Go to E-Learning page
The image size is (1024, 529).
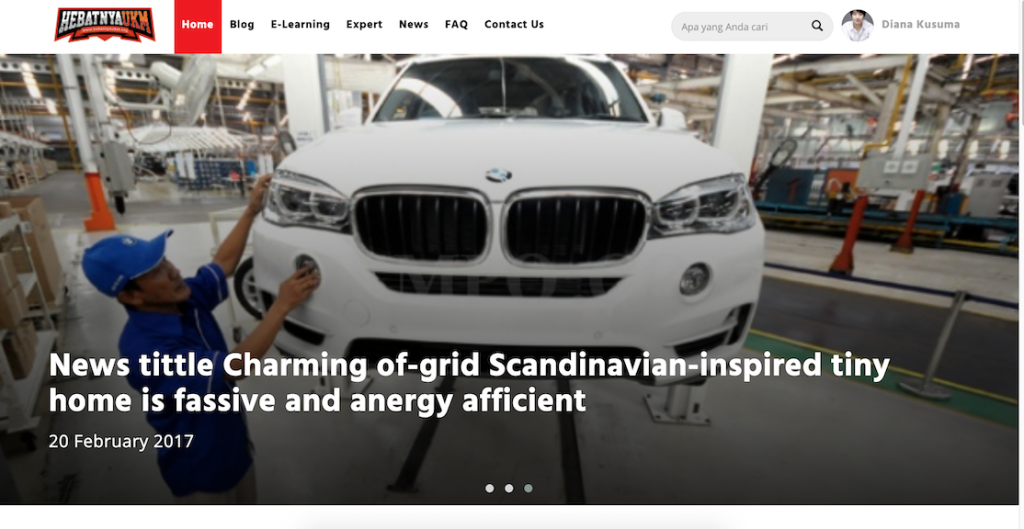click(x=300, y=24)
